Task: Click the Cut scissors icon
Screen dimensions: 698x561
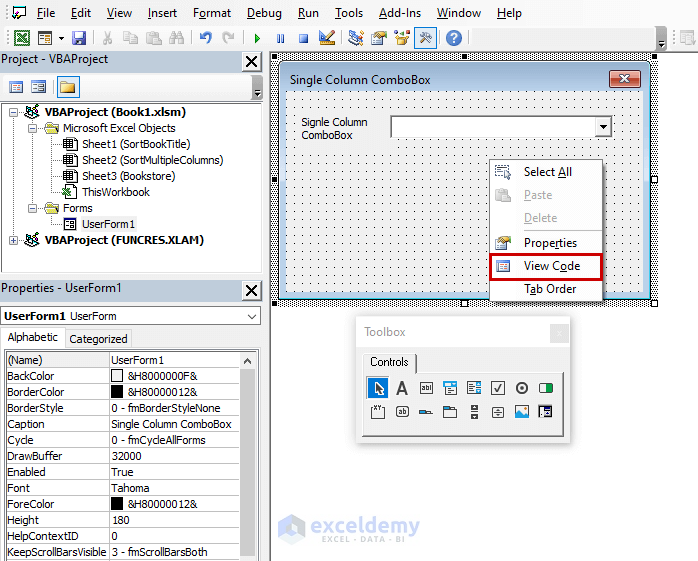Action: (107, 38)
